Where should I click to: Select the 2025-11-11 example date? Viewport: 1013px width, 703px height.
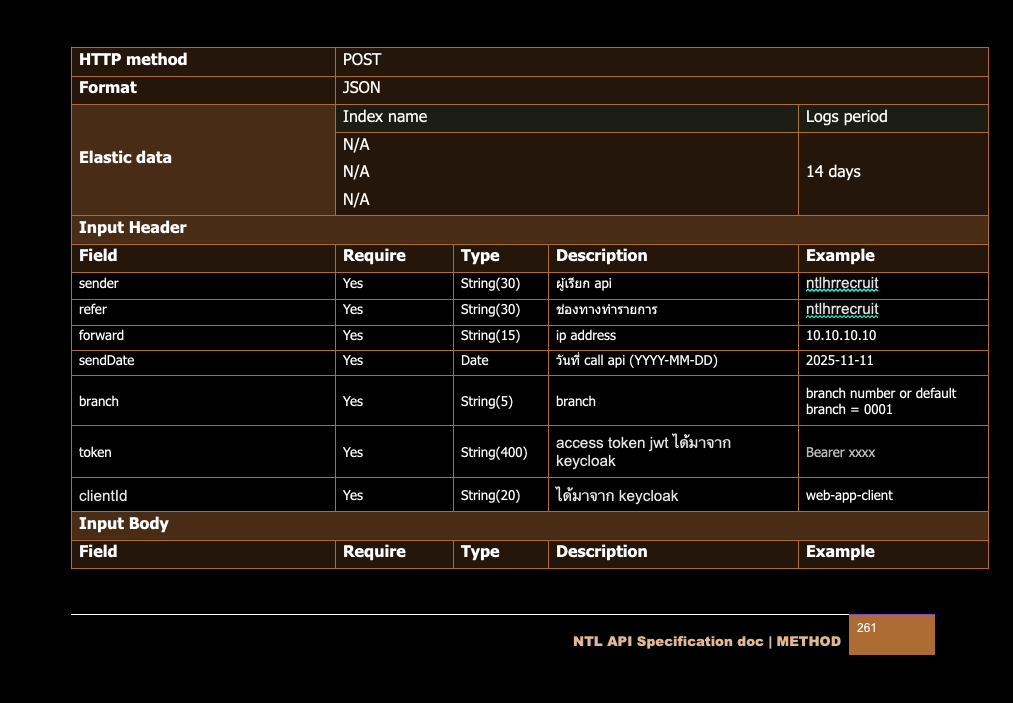839,361
